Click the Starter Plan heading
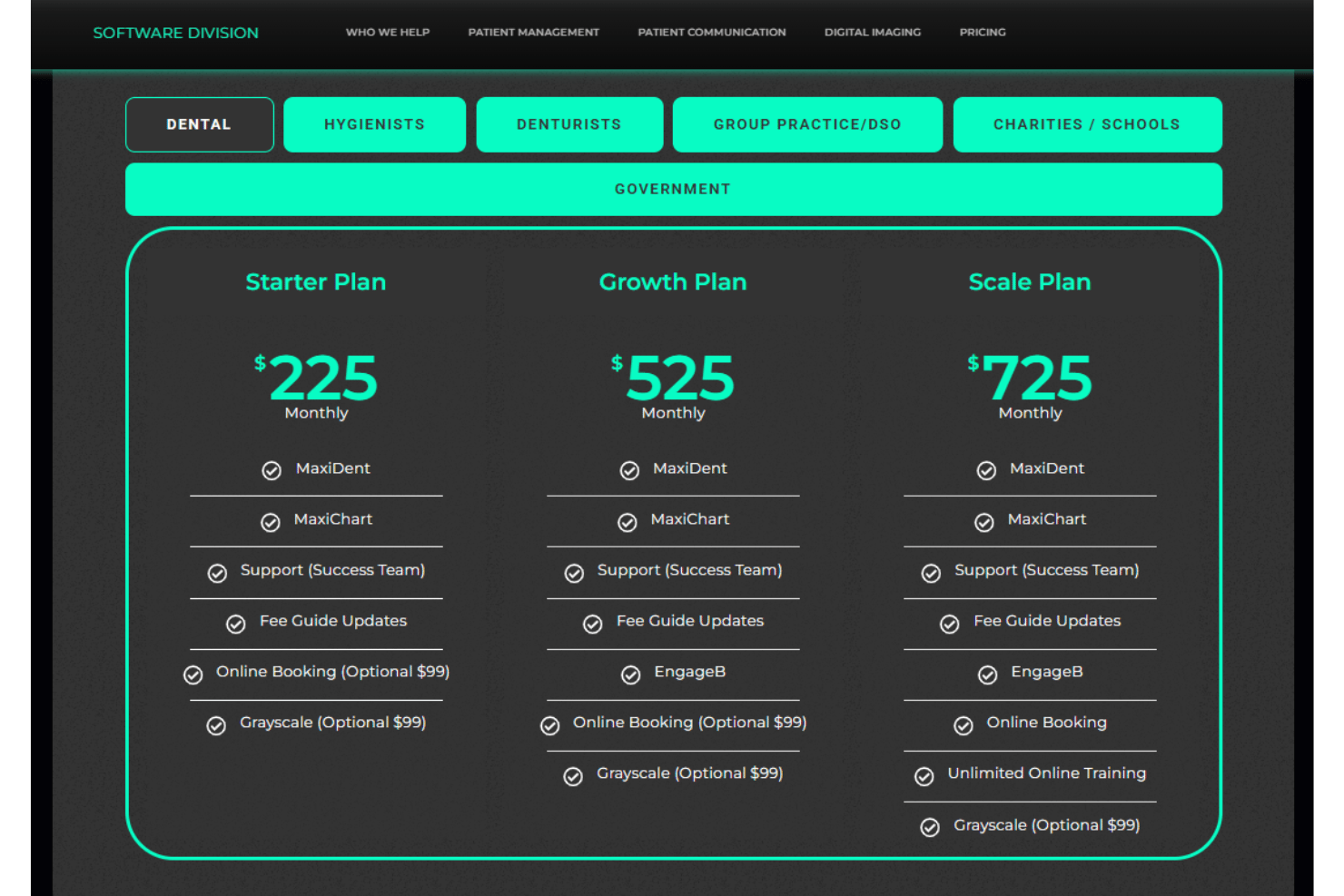1344x896 pixels. pyautogui.click(x=316, y=282)
